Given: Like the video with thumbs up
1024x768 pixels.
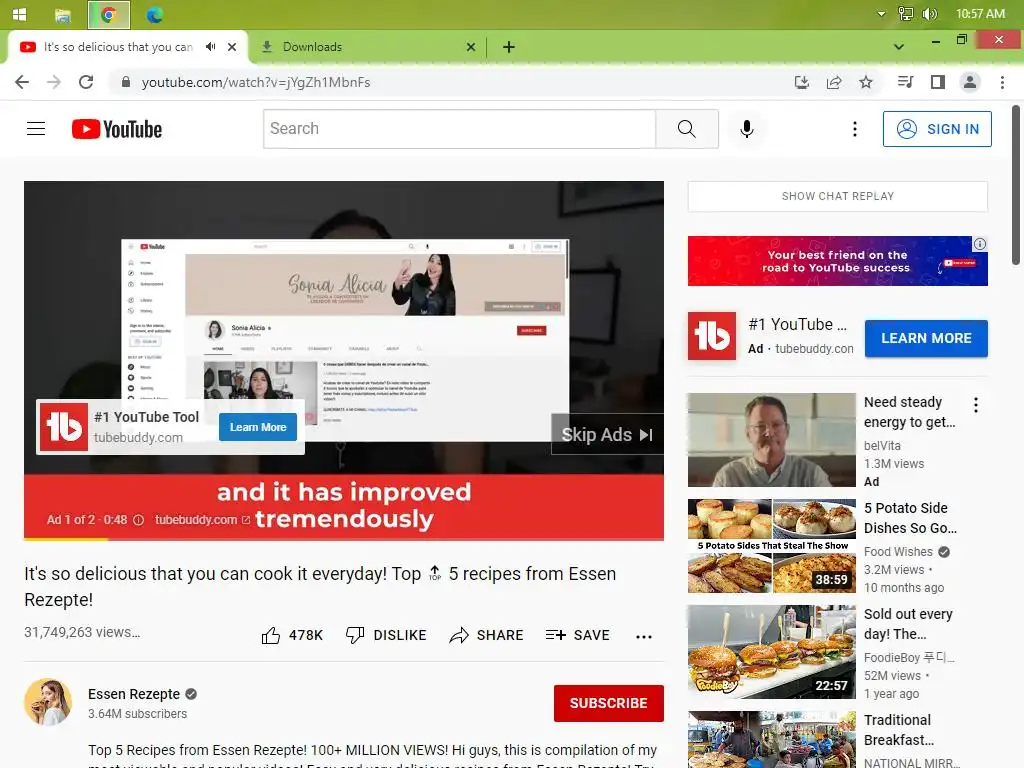Looking at the screenshot, I should pyautogui.click(x=291, y=635).
